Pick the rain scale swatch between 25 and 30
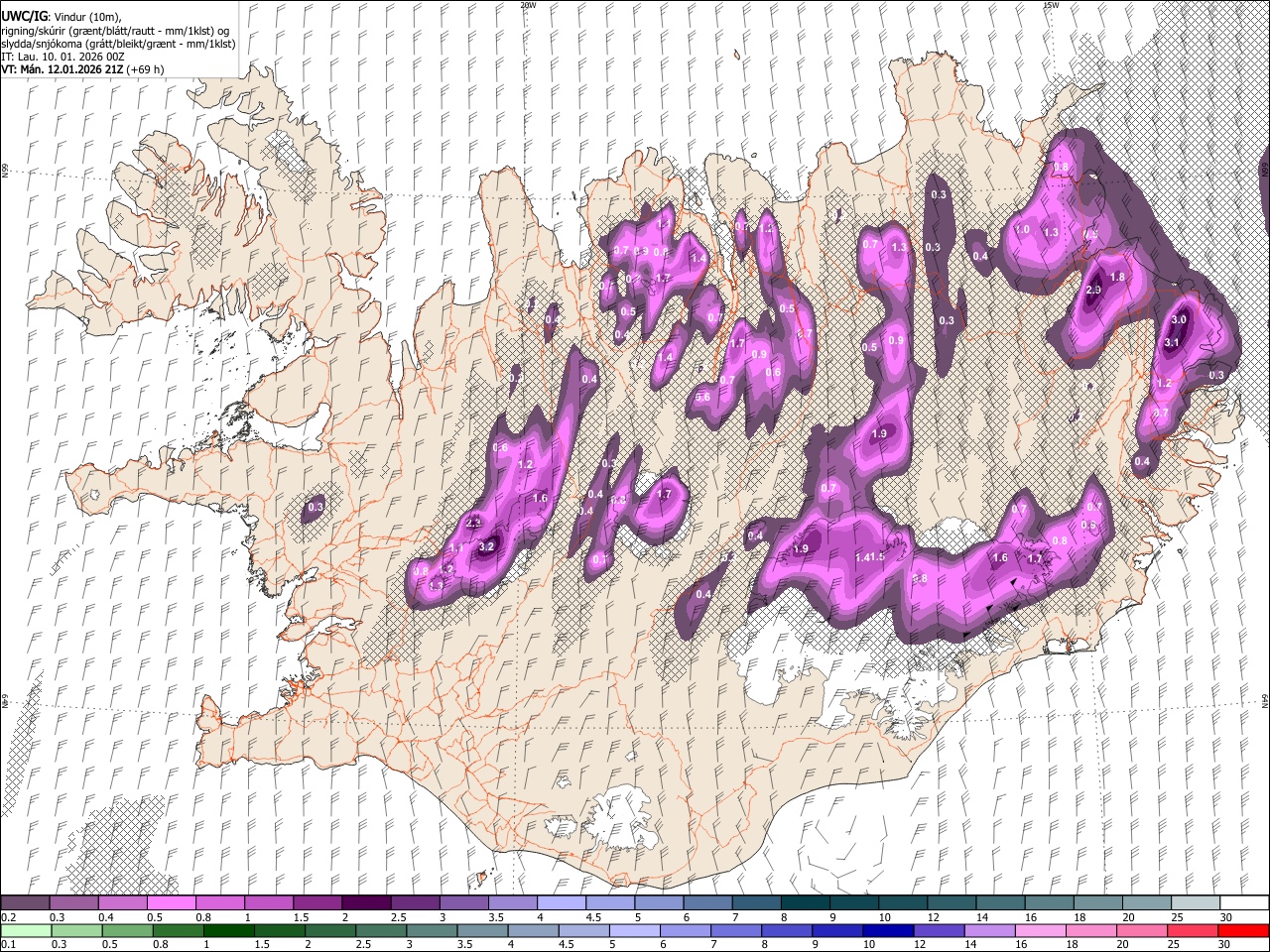1270x952 pixels. 1195,930
